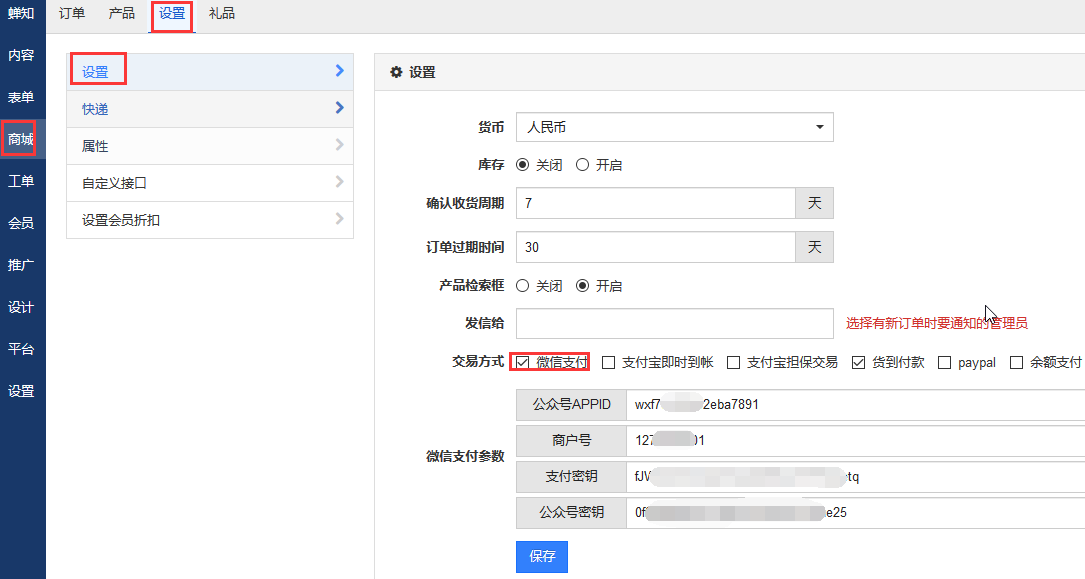
Task: Uncheck the 微信支付 checkbox
Action: [523, 362]
